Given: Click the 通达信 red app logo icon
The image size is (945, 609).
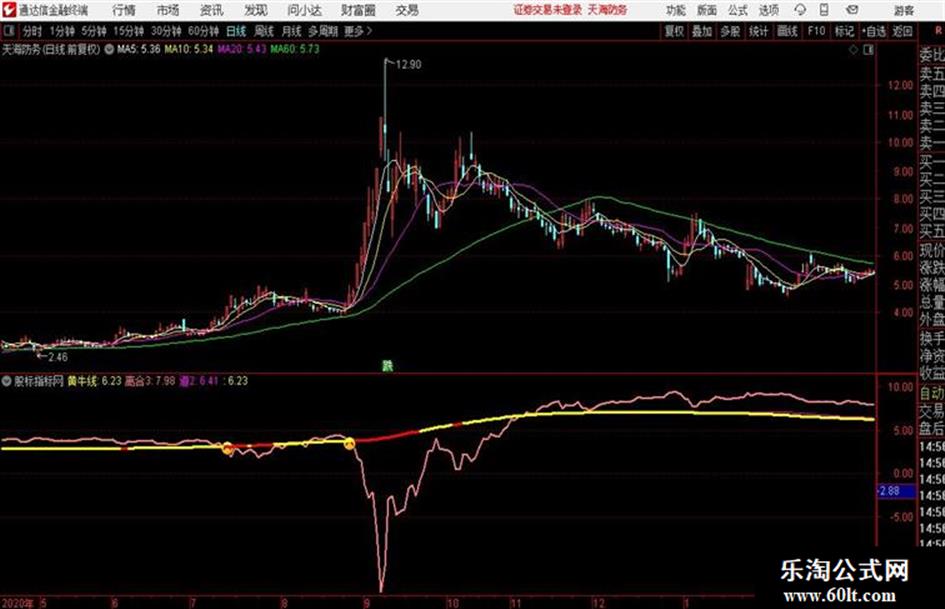Looking at the screenshot, I should [x=9, y=10].
